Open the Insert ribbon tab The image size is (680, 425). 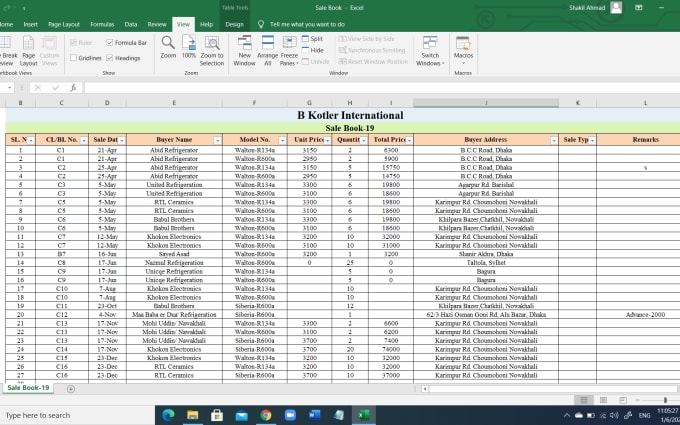[x=30, y=24]
